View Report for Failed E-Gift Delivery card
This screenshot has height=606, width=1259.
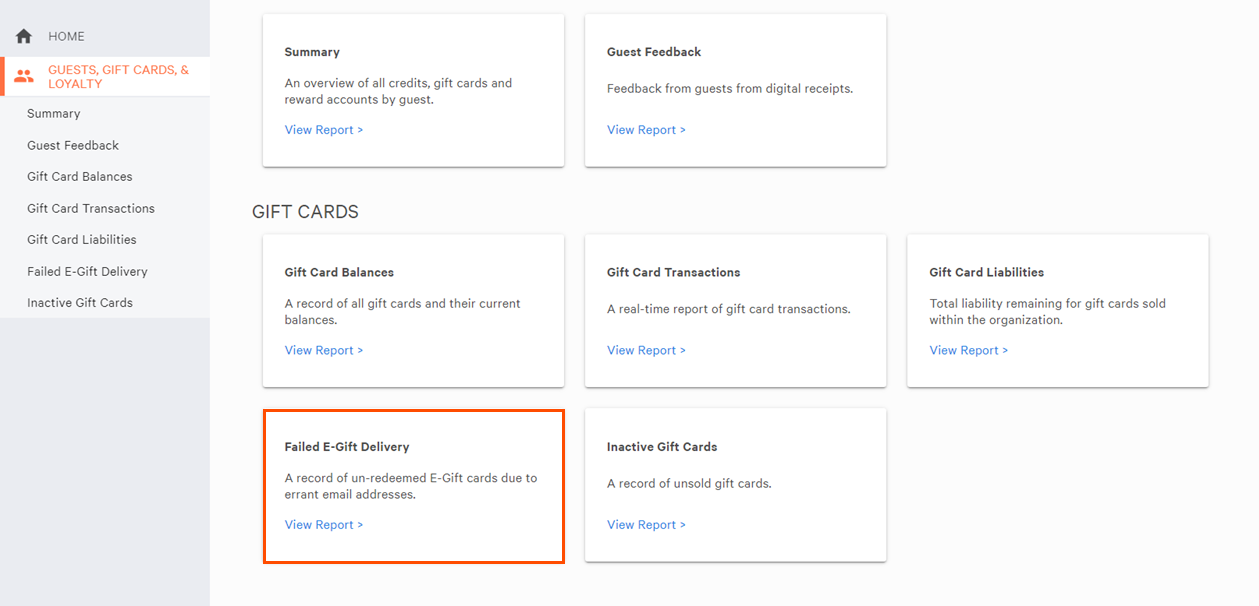(324, 525)
